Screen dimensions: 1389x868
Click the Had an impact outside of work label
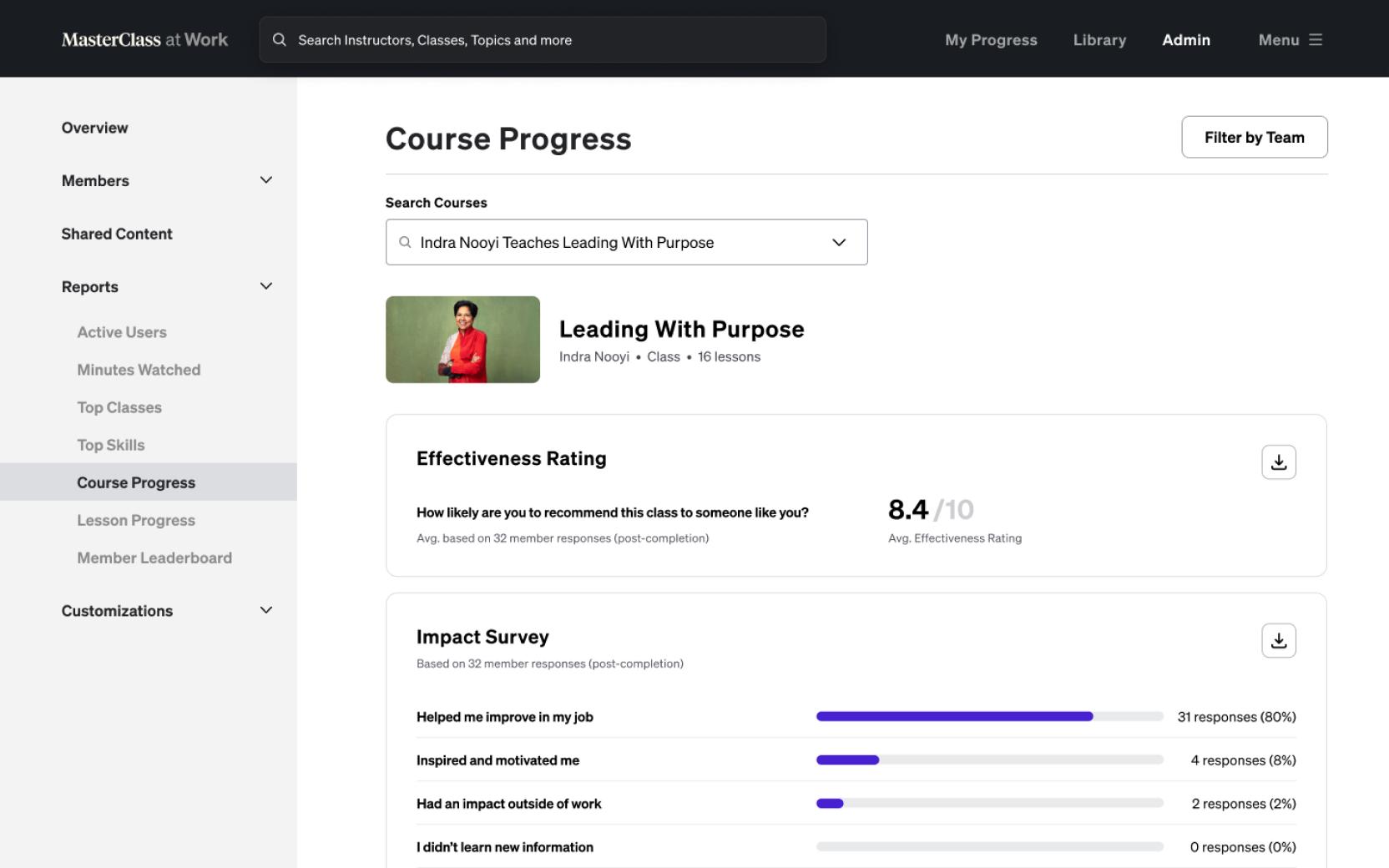[509, 804]
